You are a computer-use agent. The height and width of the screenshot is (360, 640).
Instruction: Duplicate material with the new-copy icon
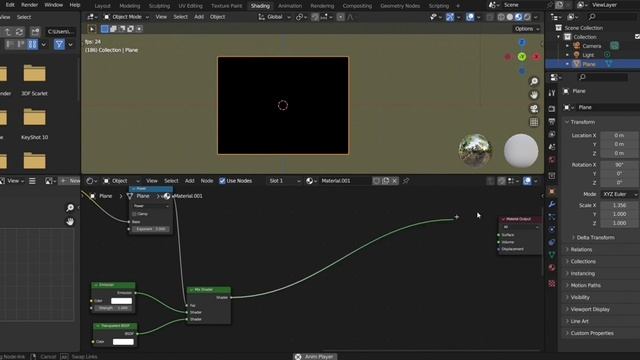[385, 181]
